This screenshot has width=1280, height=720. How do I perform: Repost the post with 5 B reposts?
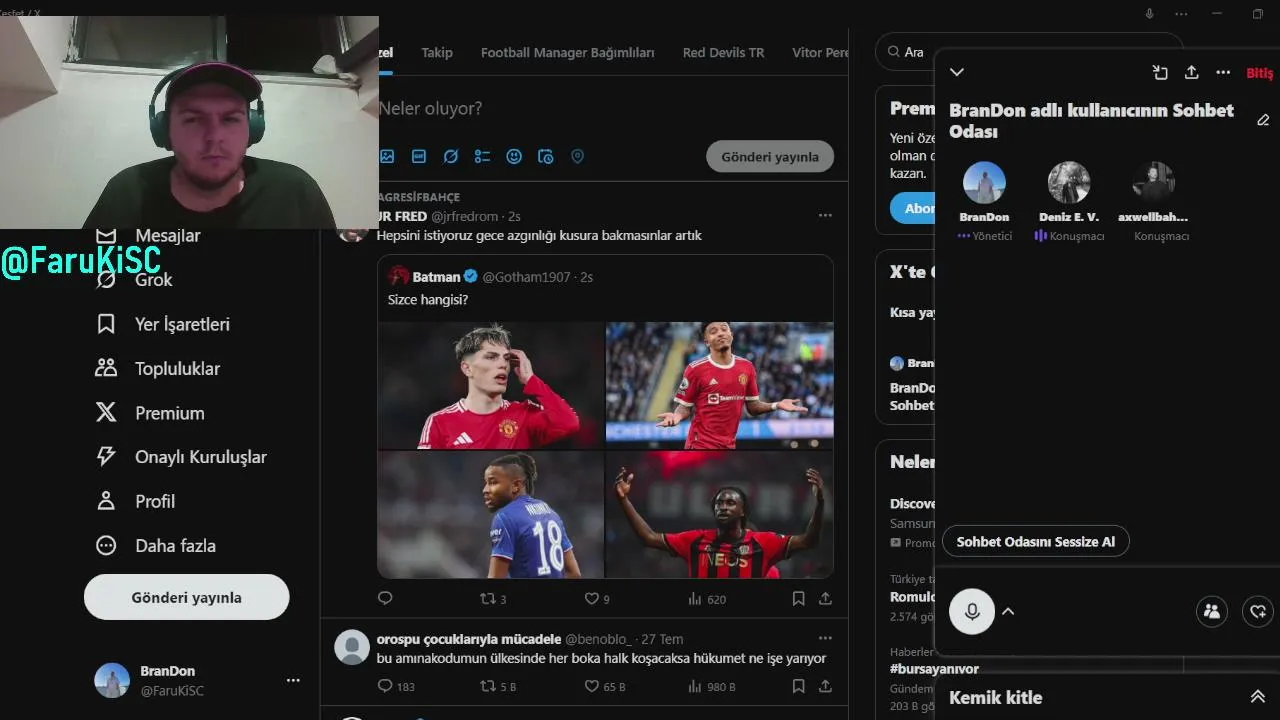pos(498,686)
